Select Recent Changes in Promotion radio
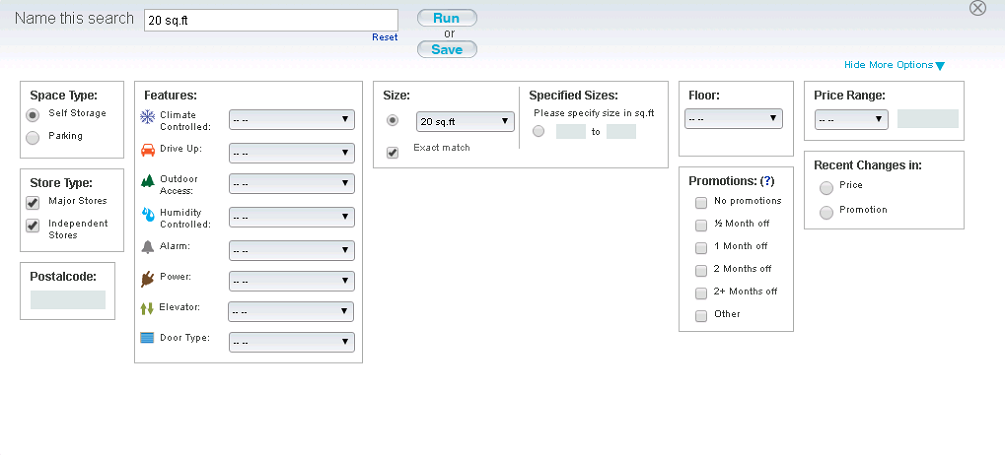Screen dimensions: 1005x455 pyautogui.click(x=827, y=213)
